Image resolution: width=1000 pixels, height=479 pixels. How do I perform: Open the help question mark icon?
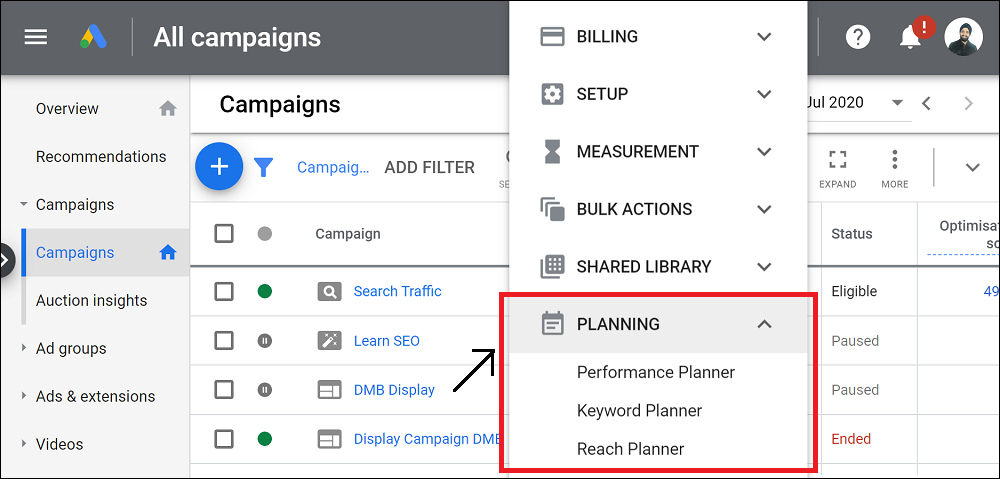[858, 37]
